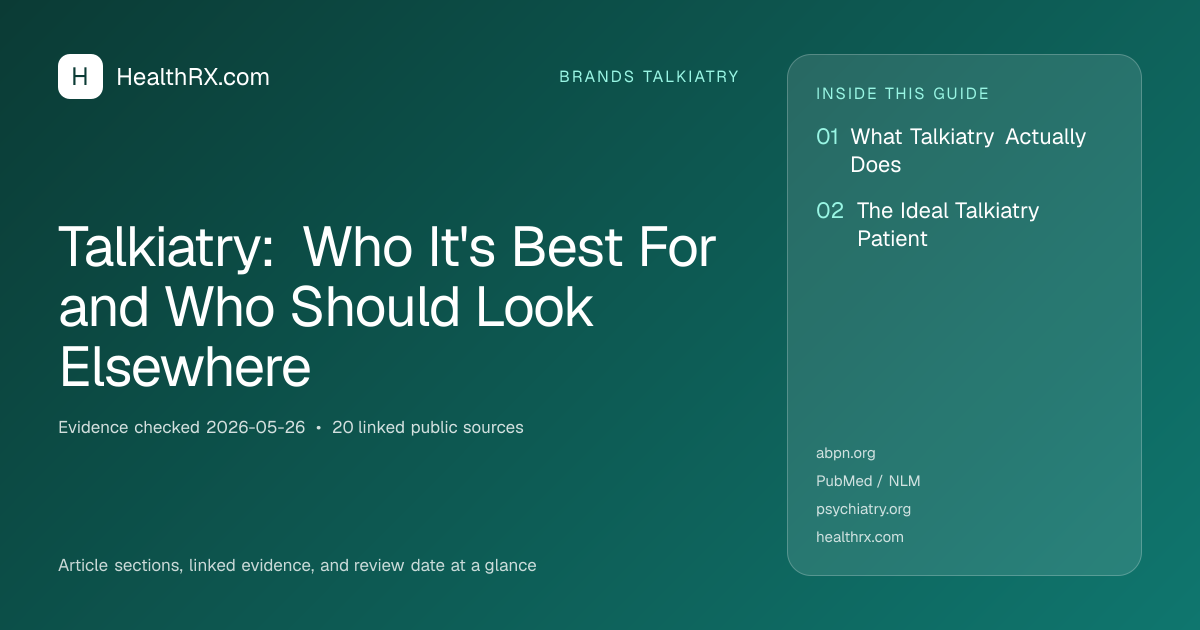Click the abpn.org source

tap(846, 453)
